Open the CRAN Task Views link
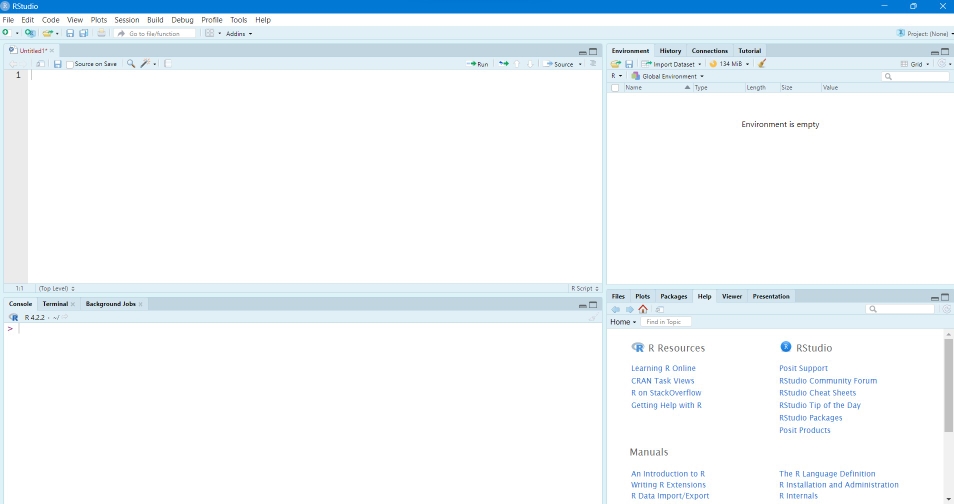This screenshot has width=954, height=504. [663, 380]
